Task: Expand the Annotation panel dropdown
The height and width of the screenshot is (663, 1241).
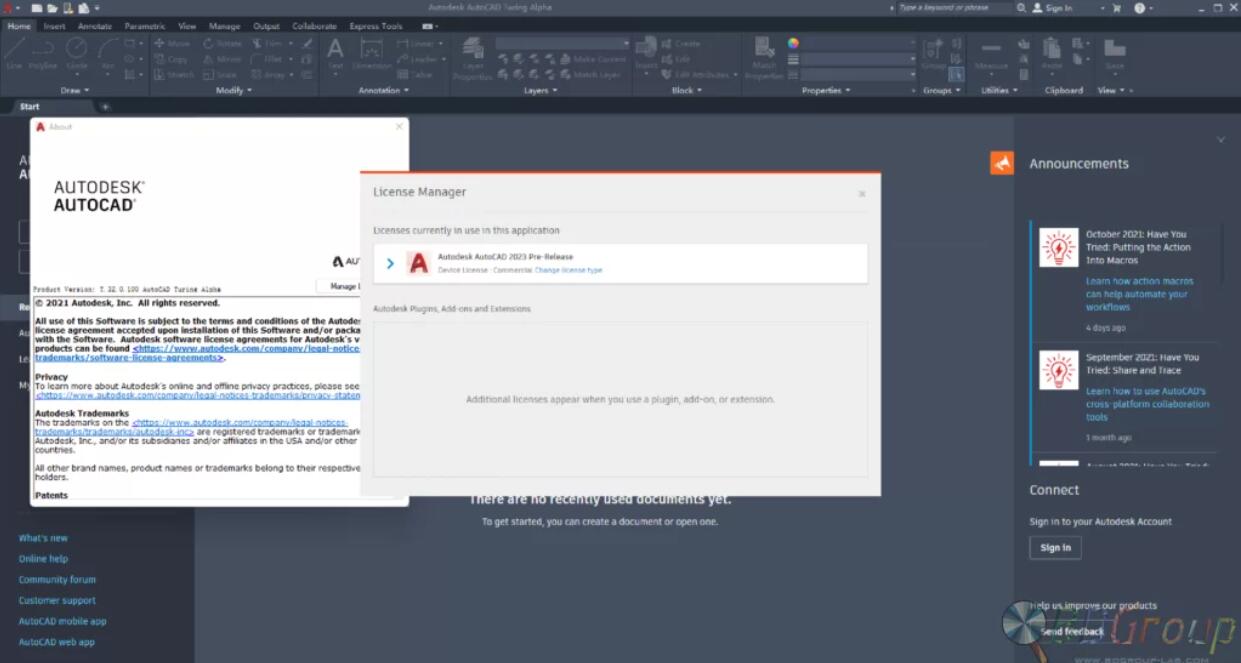Action: pyautogui.click(x=384, y=90)
